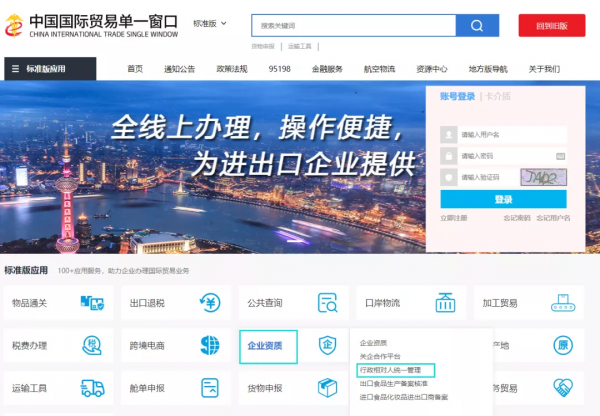The image size is (600, 416).
Task: Click the 运输工具 truck icon
Action: pyautogui.click(x=91, y=388)
